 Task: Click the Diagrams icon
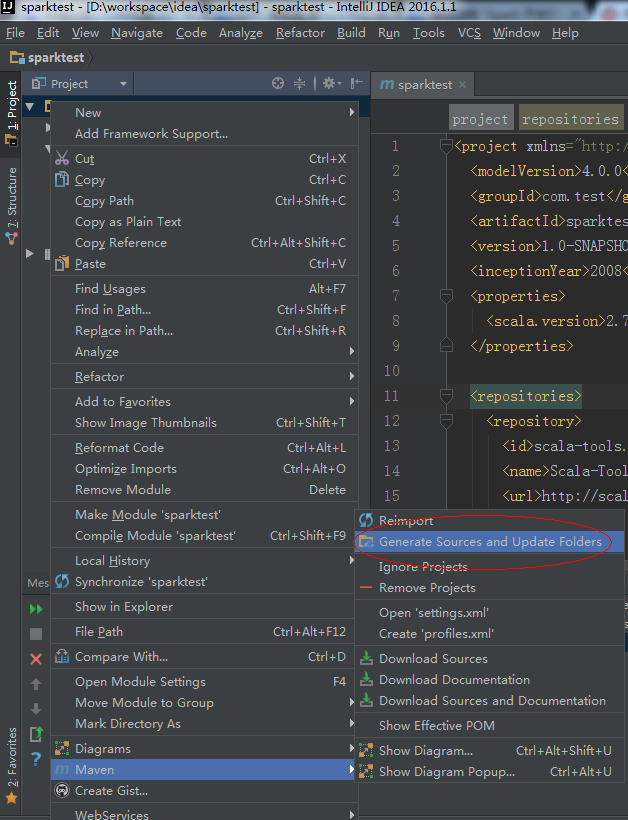click(x=62, y=748)
